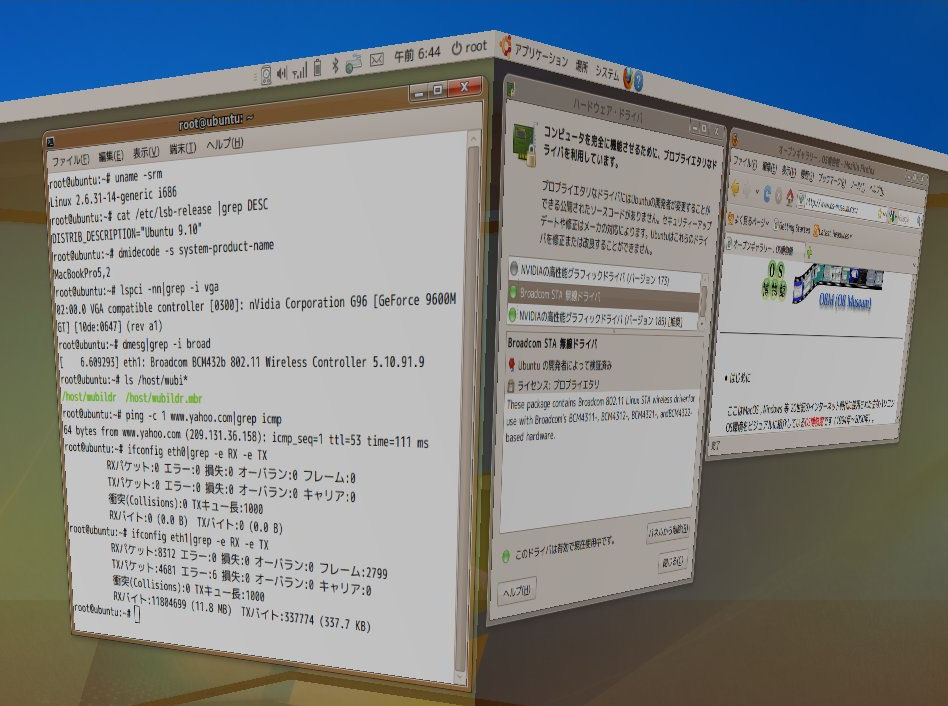
Task: Check the battery status icon in the panel
Action: point(317,68)
